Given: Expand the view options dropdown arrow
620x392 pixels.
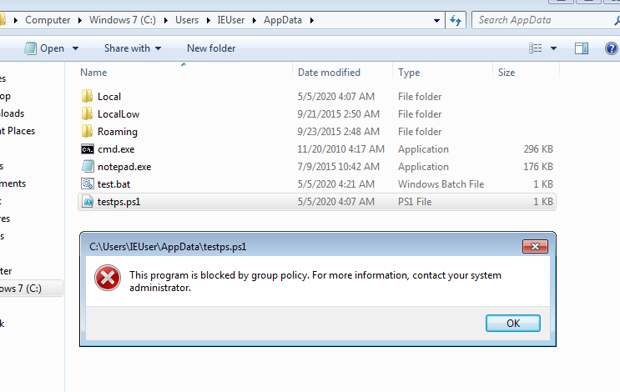Looking at the screenshot, I should click(x=554, y=48).
